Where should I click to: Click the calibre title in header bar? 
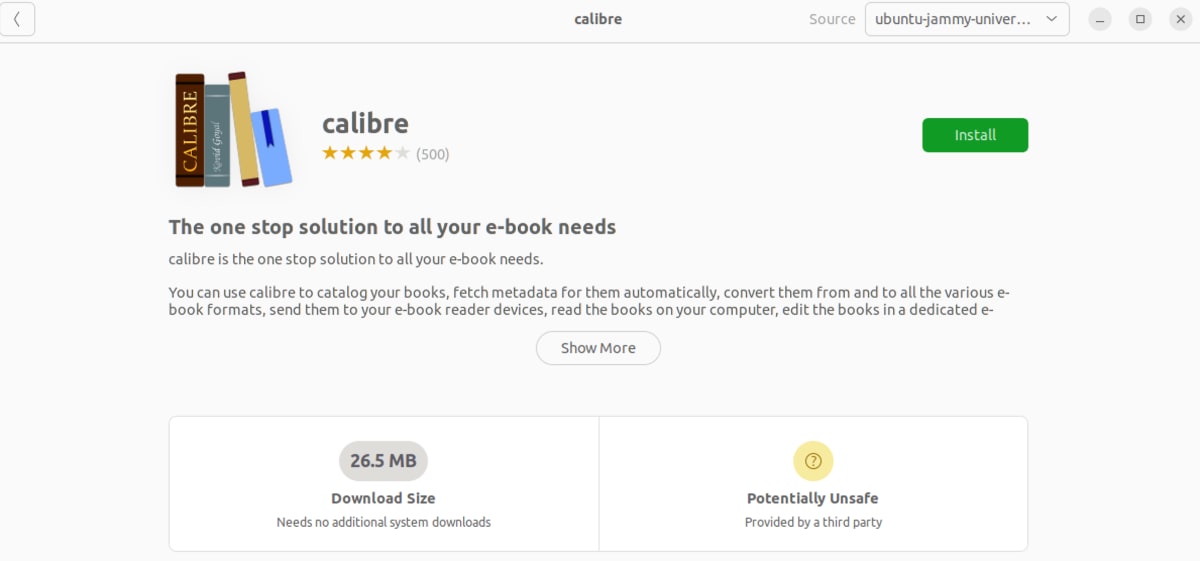(598, 19)
